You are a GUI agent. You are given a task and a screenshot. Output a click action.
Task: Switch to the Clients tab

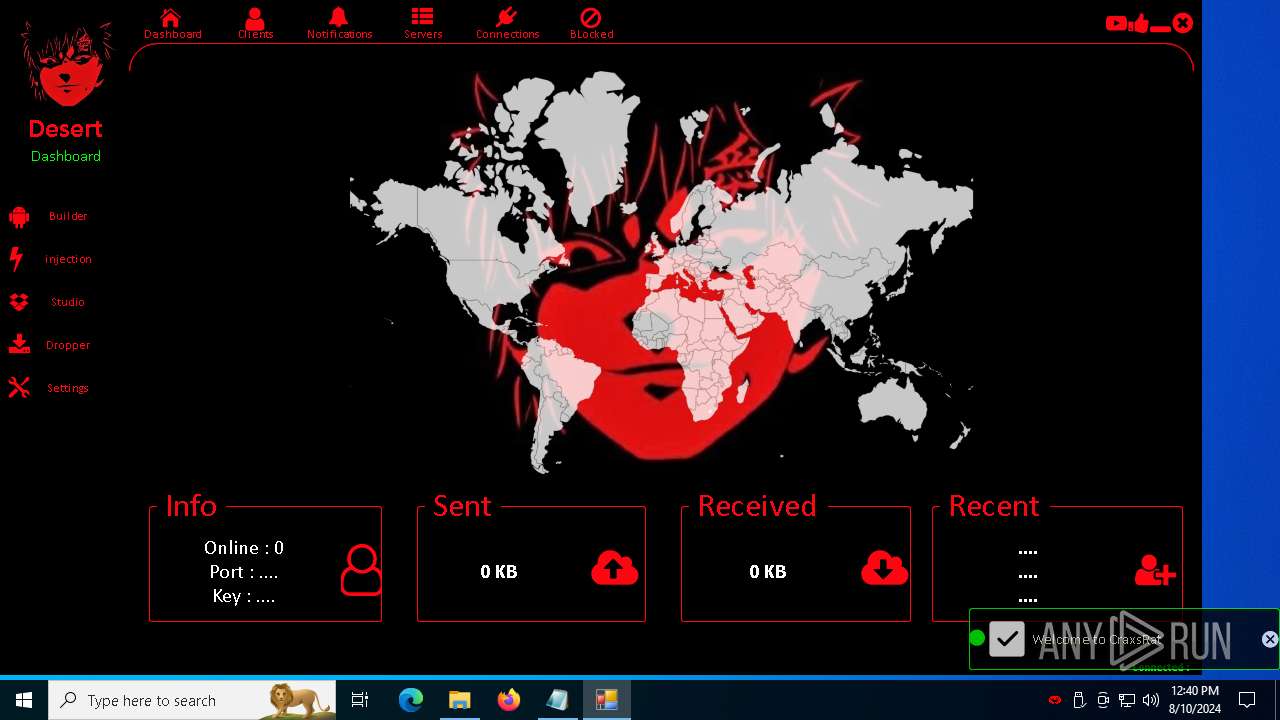(x=255, y=24)
